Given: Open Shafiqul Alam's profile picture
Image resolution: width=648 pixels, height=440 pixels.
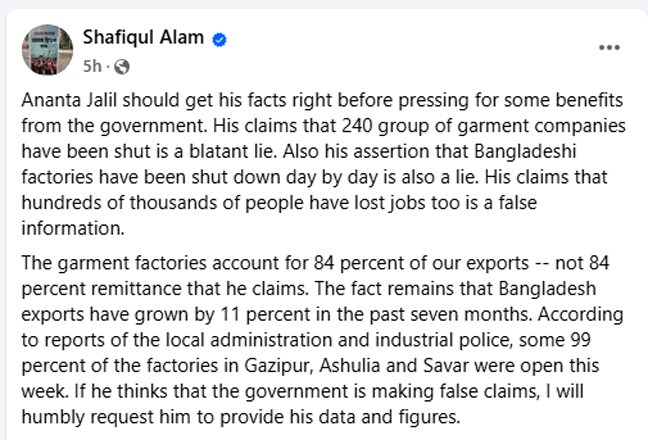Looking at the screenshot, I should (47, 50).
